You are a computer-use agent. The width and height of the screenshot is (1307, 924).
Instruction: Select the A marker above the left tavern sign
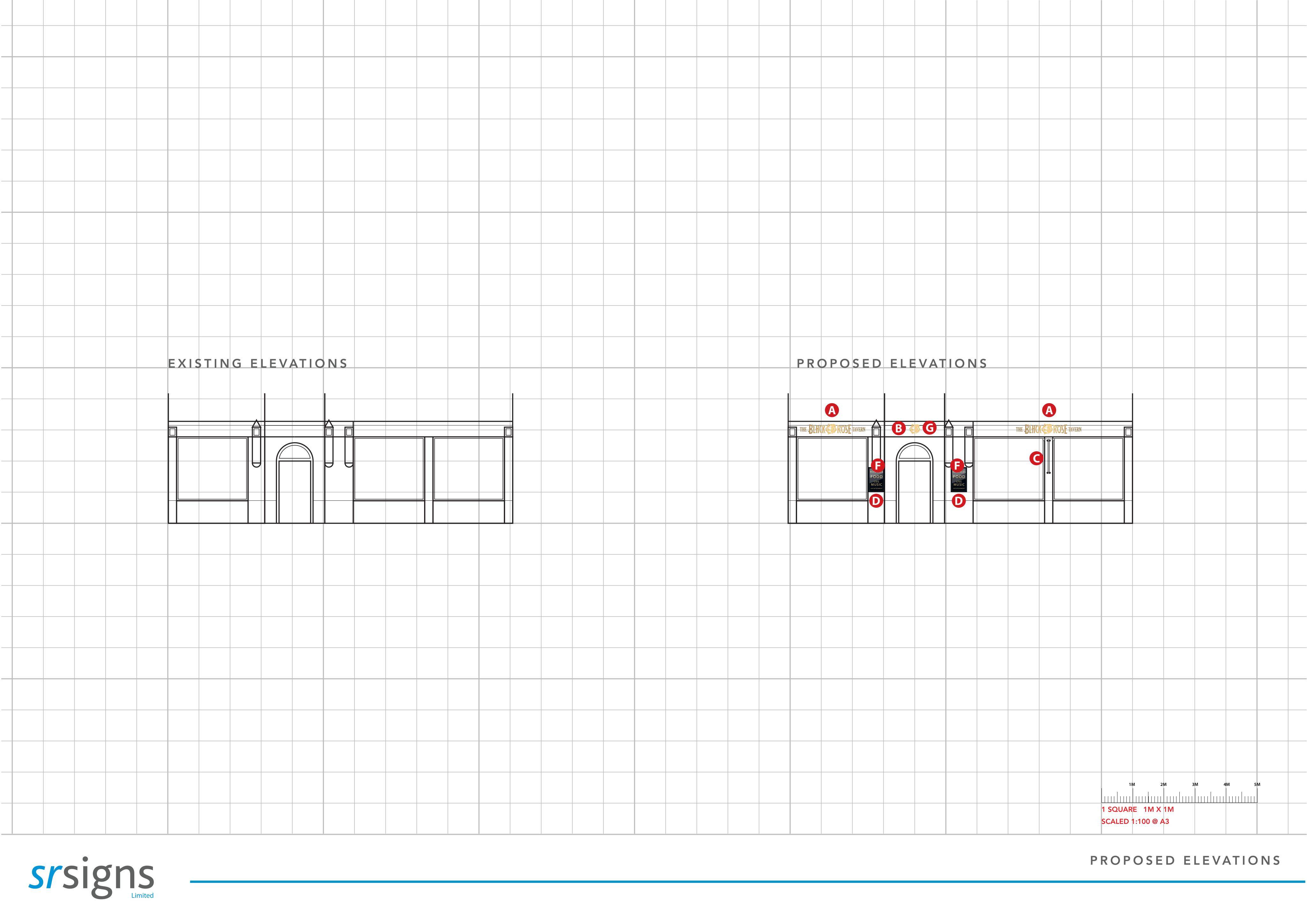point(832,410)
